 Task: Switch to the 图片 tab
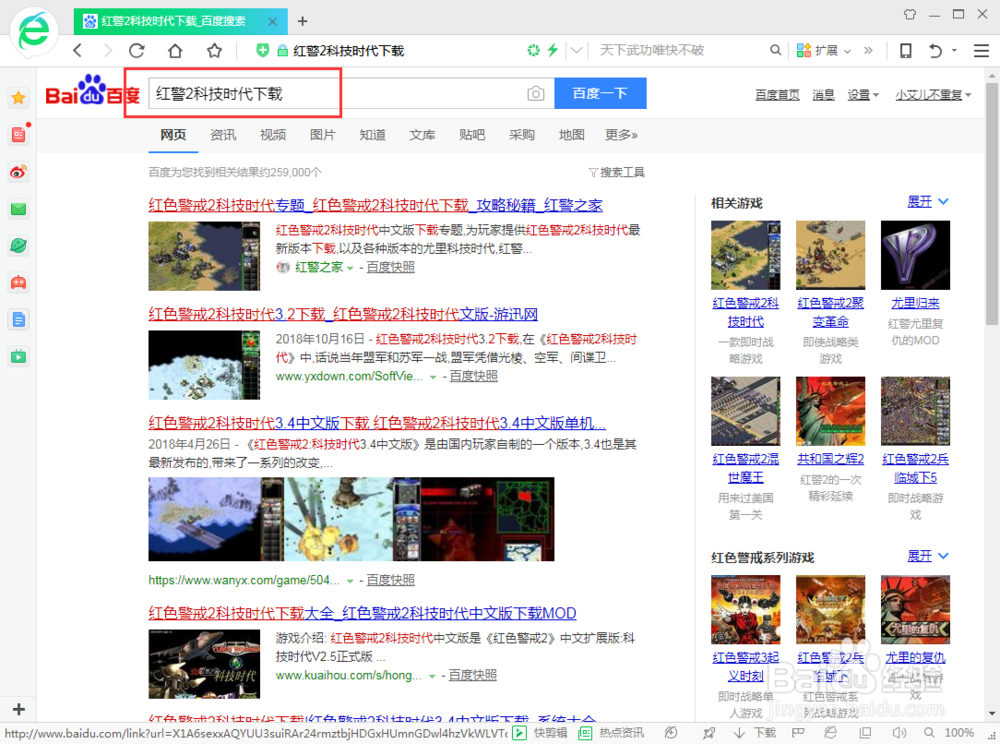323,135
